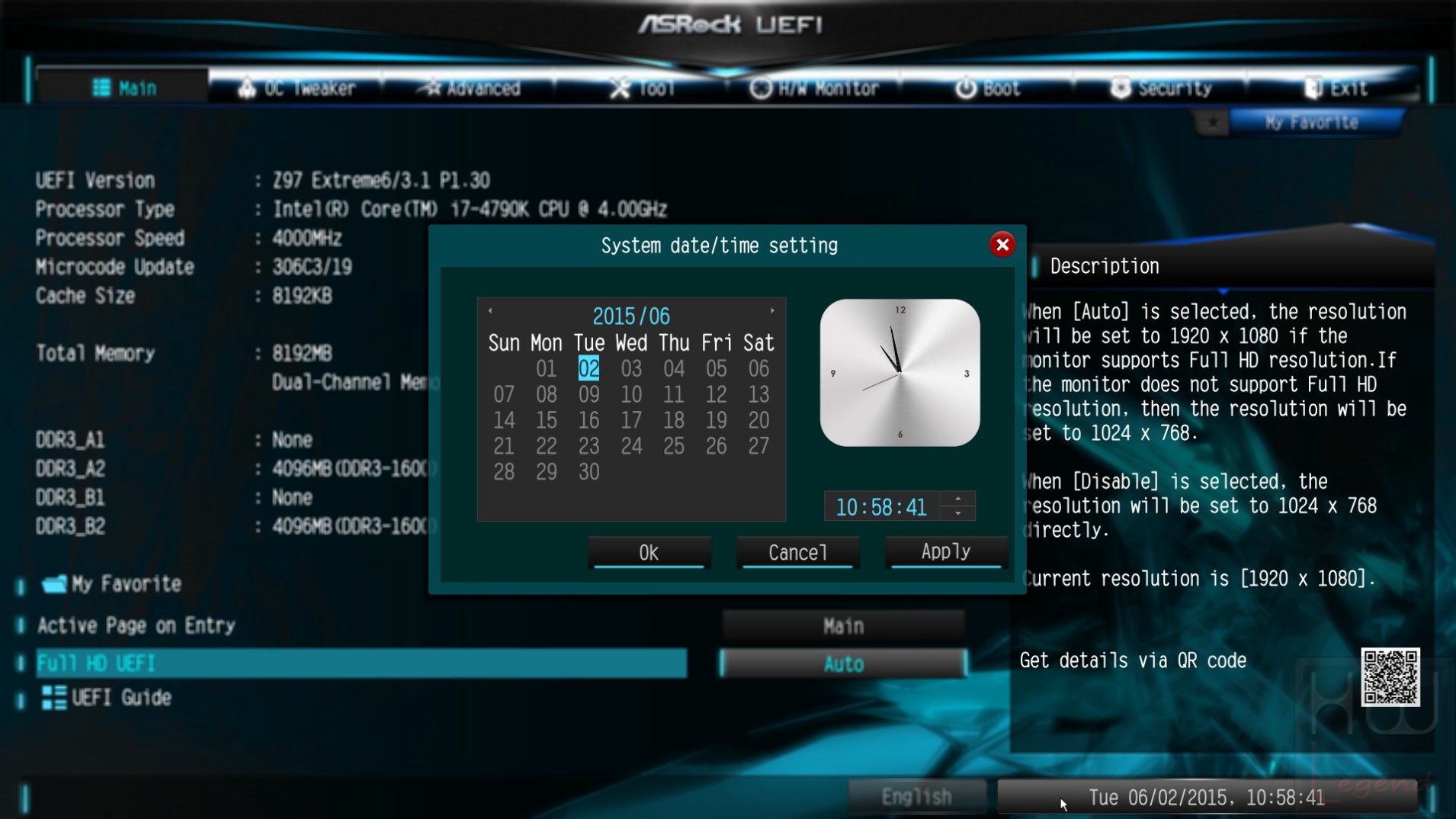The width and height of the screenshot is (1456, 819).
Task: Select day 18 in the calendar
Action: pyautogui.click(x=674, y=421)
